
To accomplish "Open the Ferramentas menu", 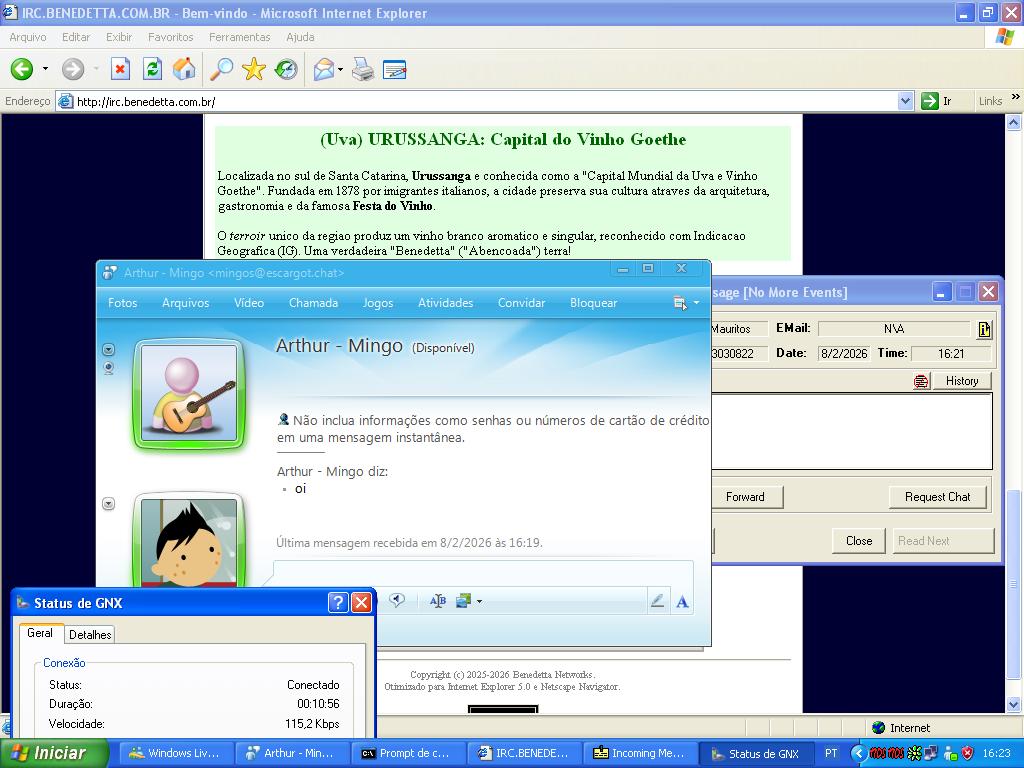I will pyautogui.click(x=239, y=37).
